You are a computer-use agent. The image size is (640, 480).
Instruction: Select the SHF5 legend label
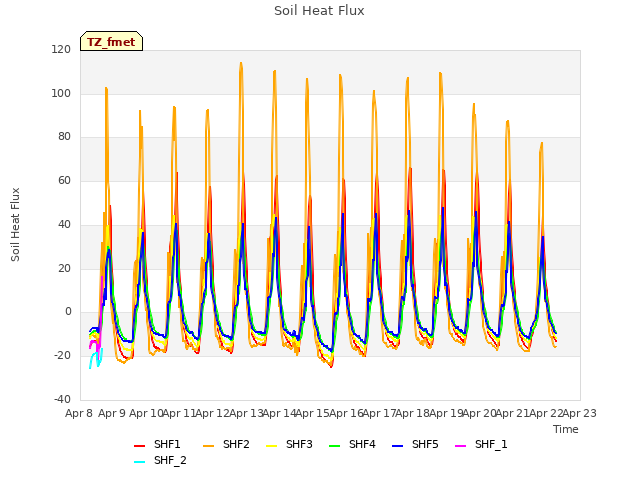pos(425,444)
